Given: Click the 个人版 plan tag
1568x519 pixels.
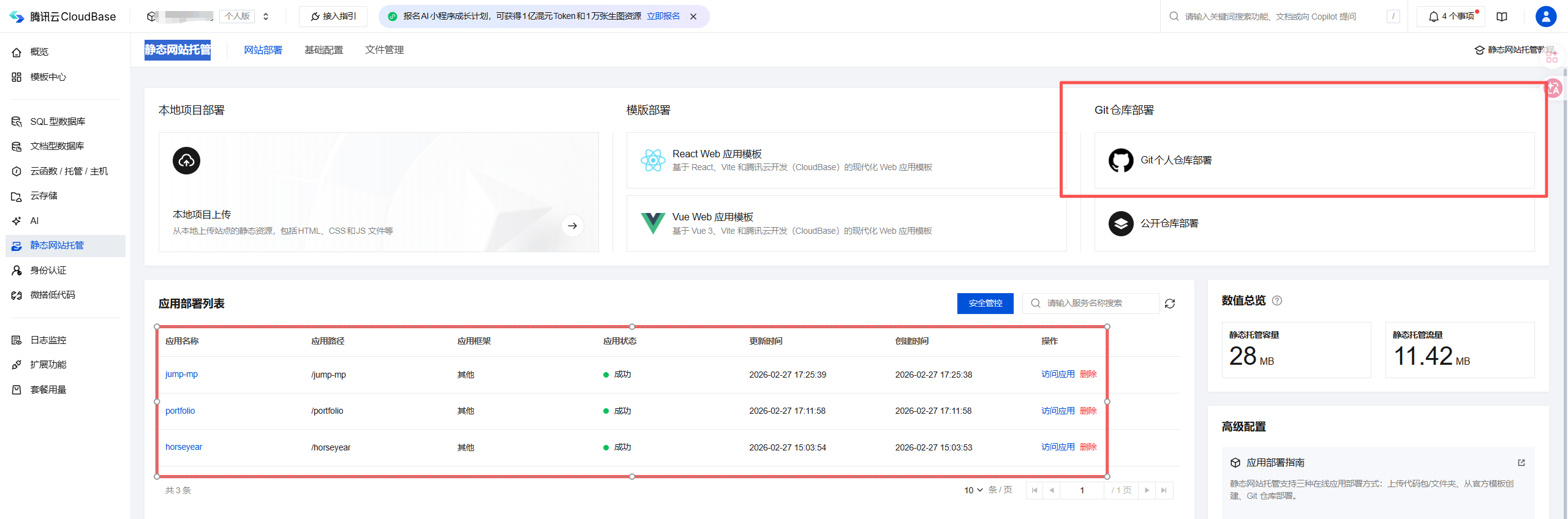Looking at the screenshot, I should click(x=238, y=17).
